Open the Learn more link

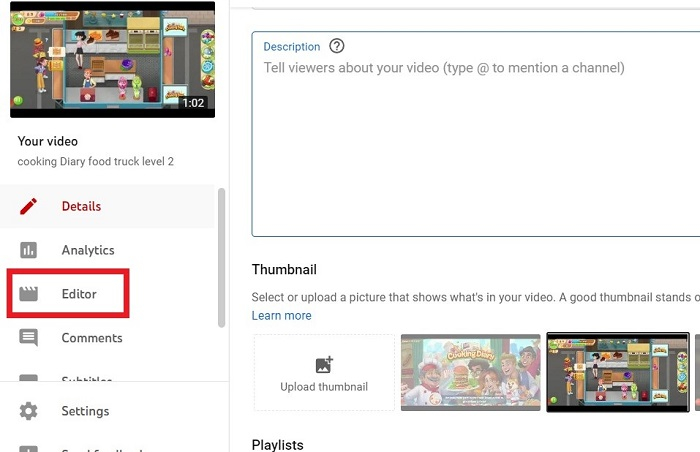tap(282, 315)
